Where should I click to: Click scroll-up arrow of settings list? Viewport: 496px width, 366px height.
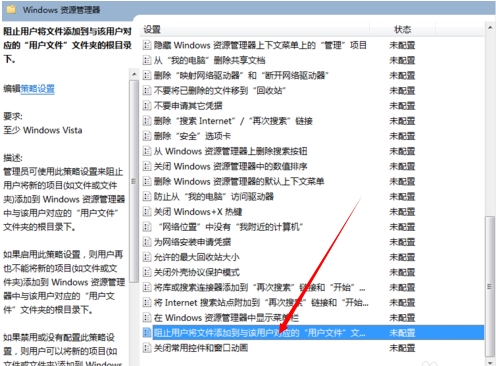click(x=490, y=28)
